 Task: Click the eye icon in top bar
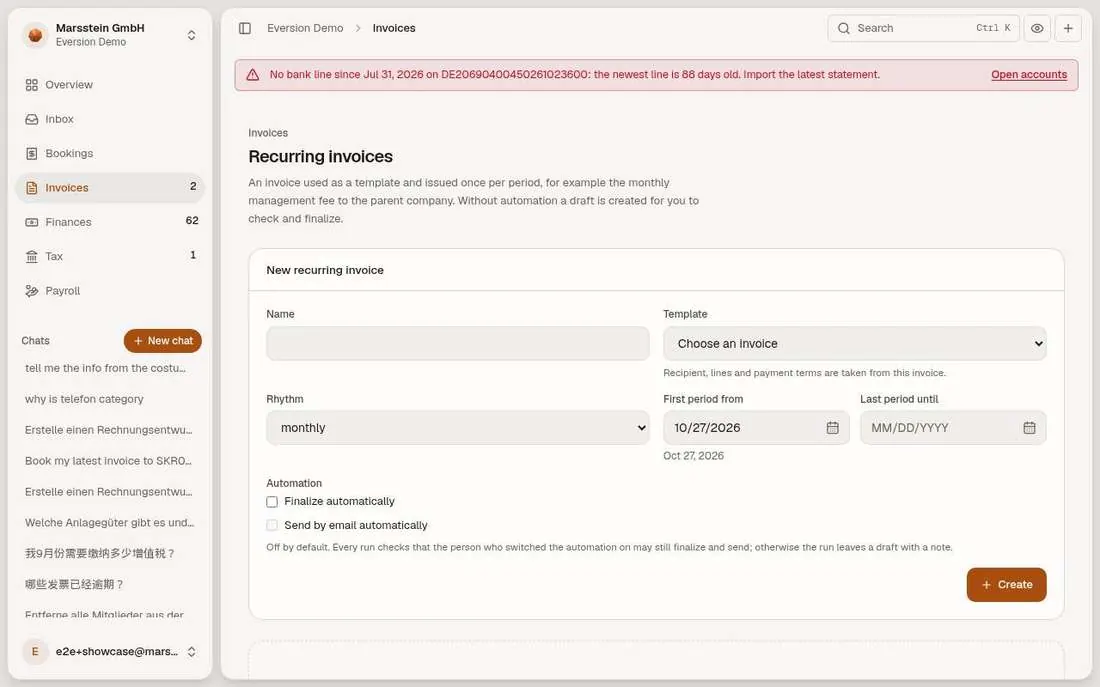pyautogui.click(x=1037, y=28)
